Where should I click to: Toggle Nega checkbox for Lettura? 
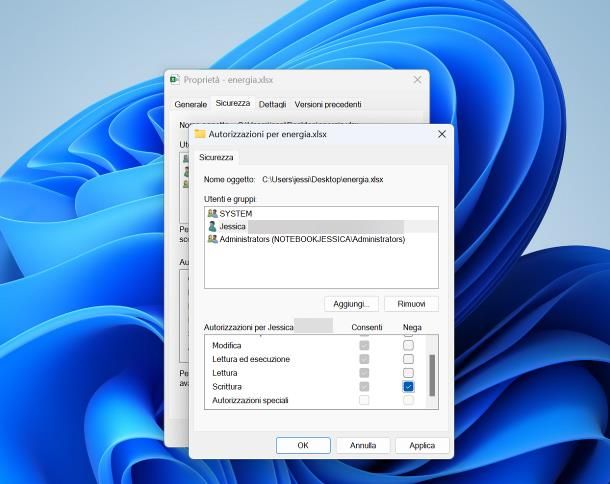point(408,373)
